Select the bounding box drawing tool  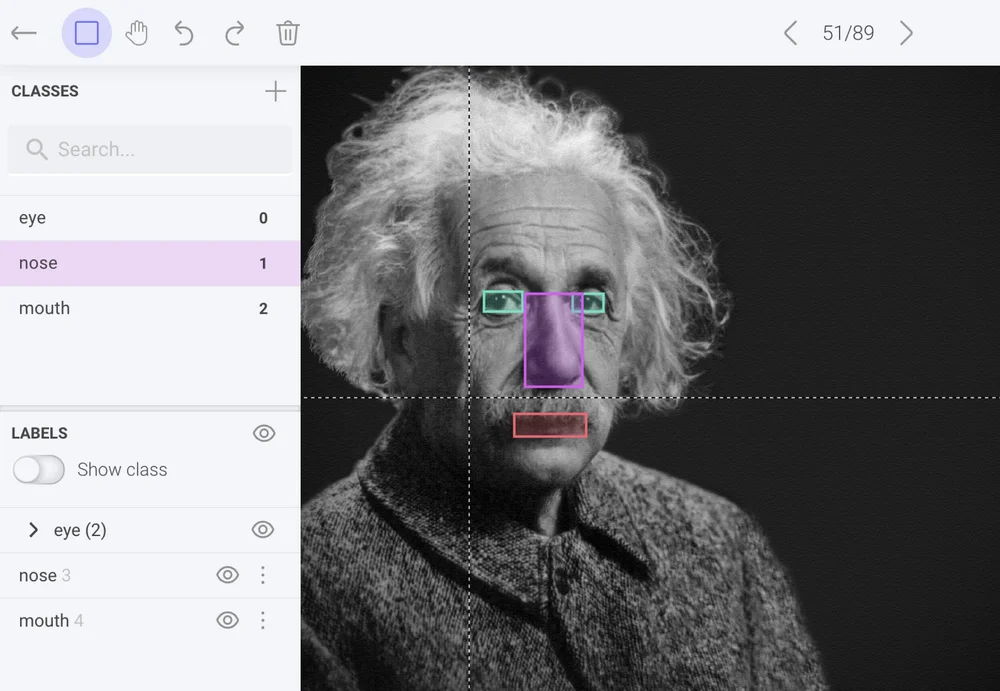click(87, 33)
